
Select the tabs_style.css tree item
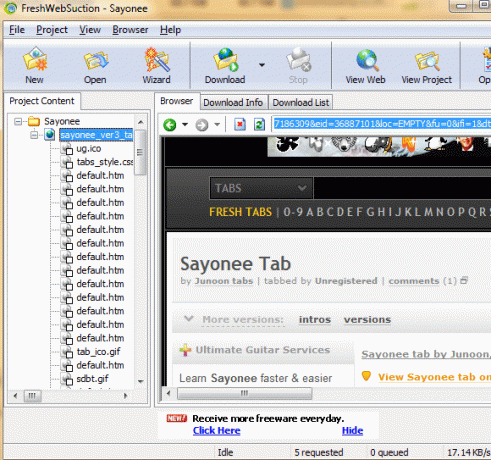[105, 162]
